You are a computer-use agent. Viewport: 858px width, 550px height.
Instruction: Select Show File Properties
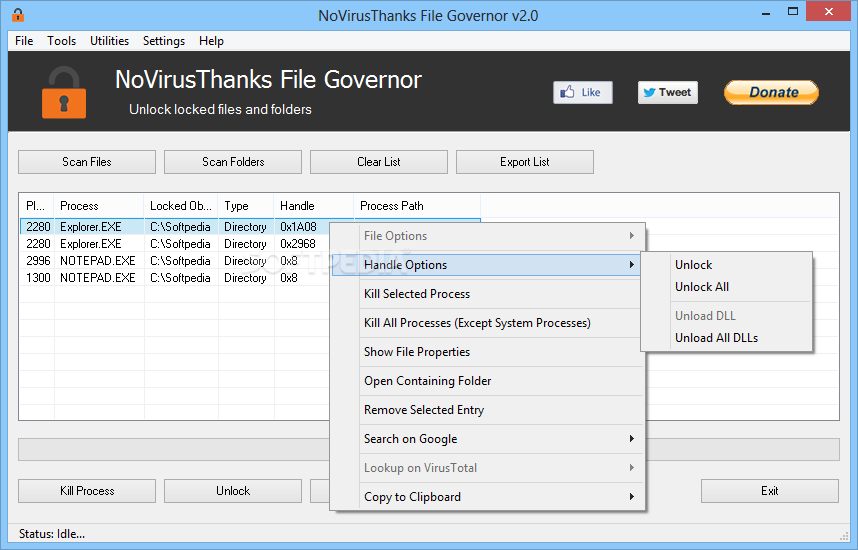pos(488,352)
